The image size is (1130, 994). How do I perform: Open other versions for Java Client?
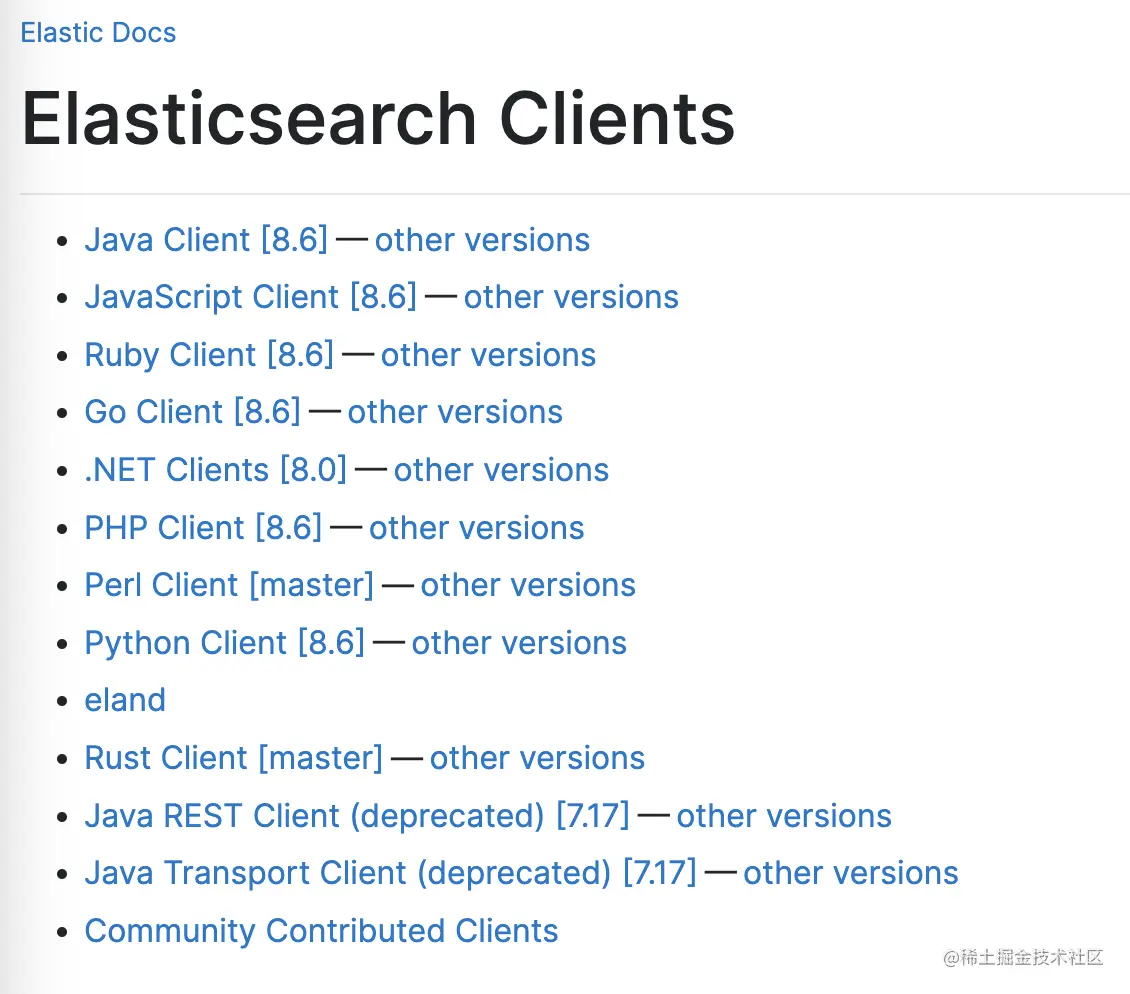point(482,239)
